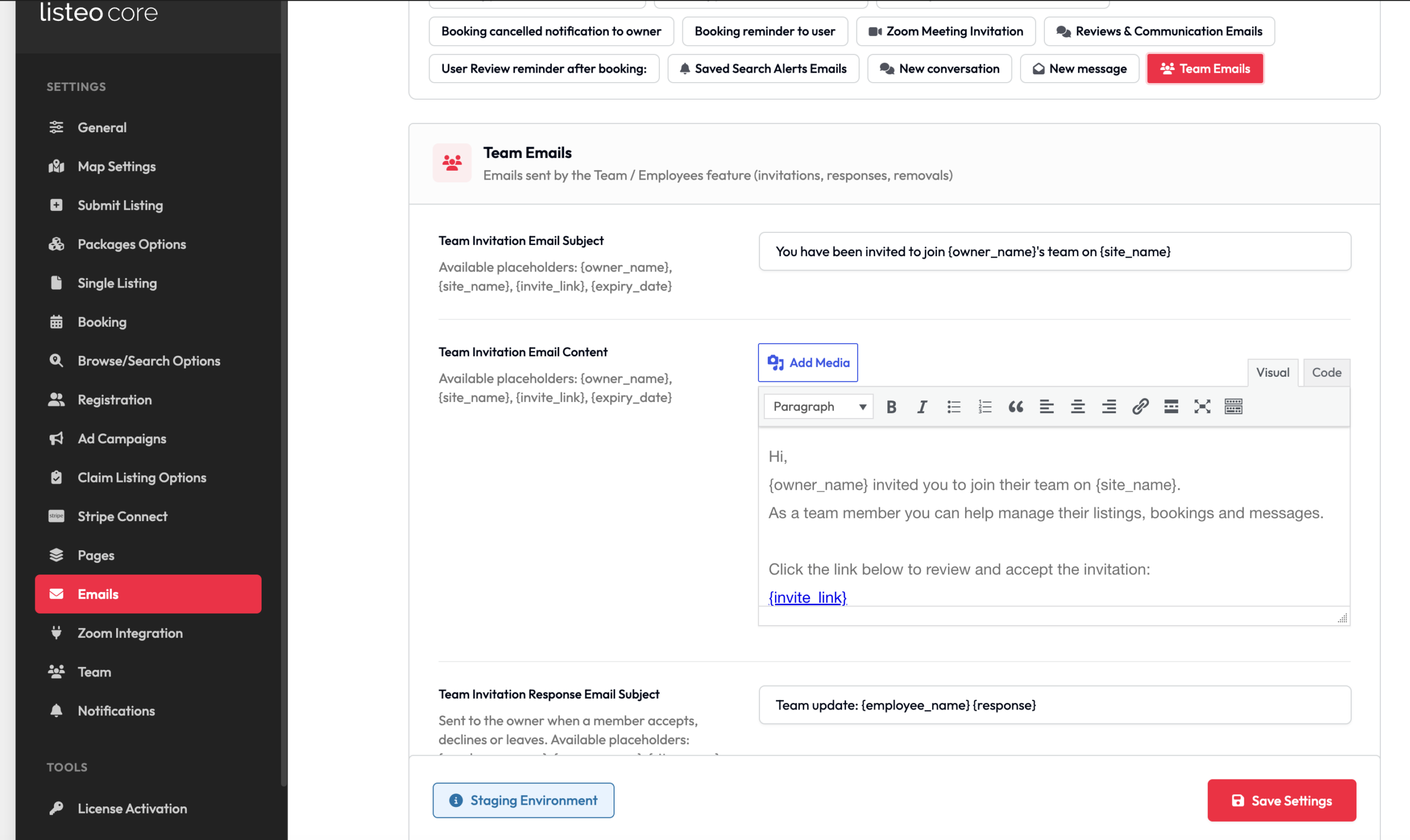Open Zoom Integration settings
This screenshot has width=1410, height=840.
148,633
